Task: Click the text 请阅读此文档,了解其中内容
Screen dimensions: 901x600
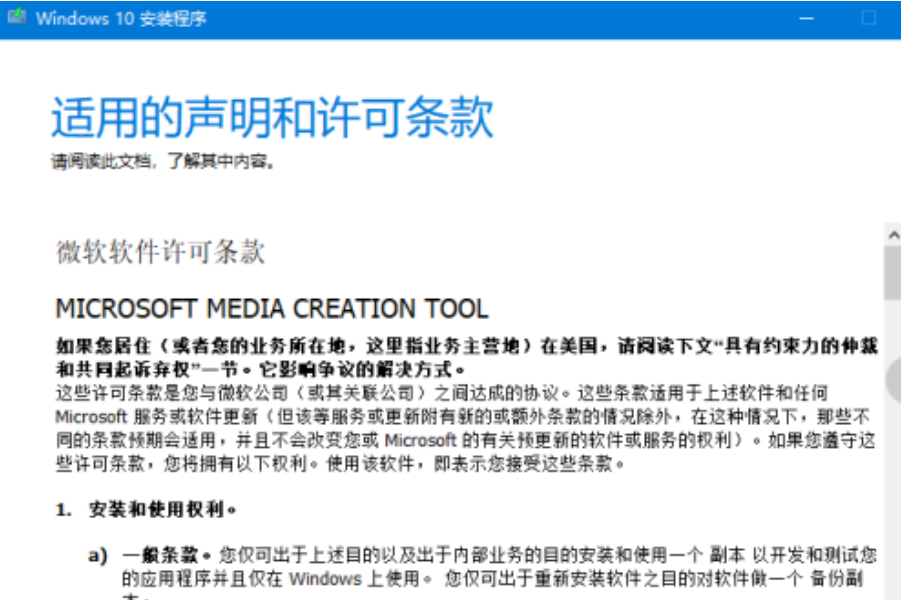Action: click(163, 161)
